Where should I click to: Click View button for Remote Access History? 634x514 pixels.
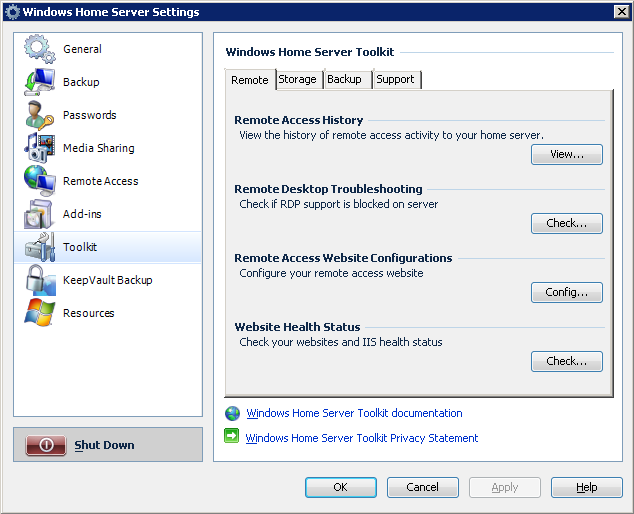tap(567, 154)
